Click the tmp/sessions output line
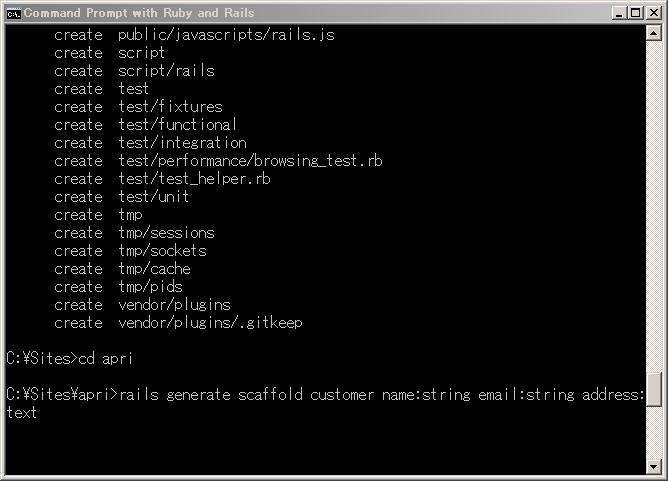The height and width of the screenshot is (481, 668). pyautogui.click(x=134, y=233)
